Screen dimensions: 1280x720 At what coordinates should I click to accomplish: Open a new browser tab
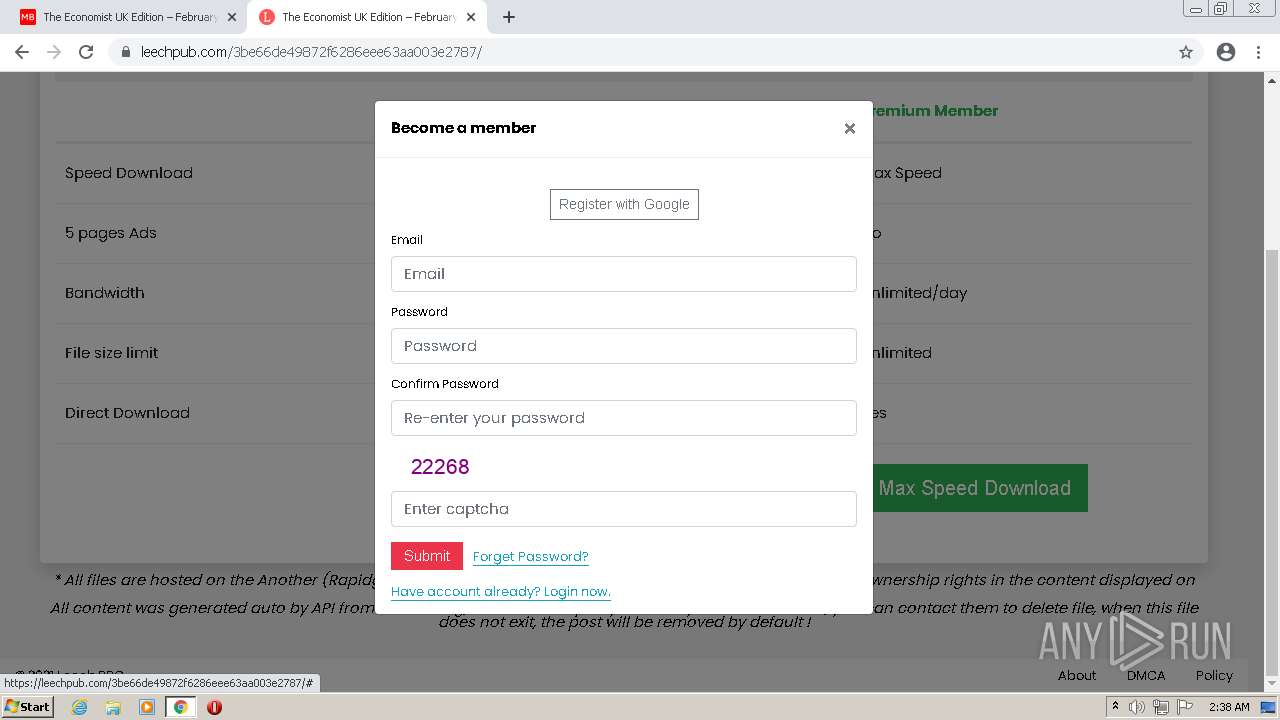pos(509,17)
